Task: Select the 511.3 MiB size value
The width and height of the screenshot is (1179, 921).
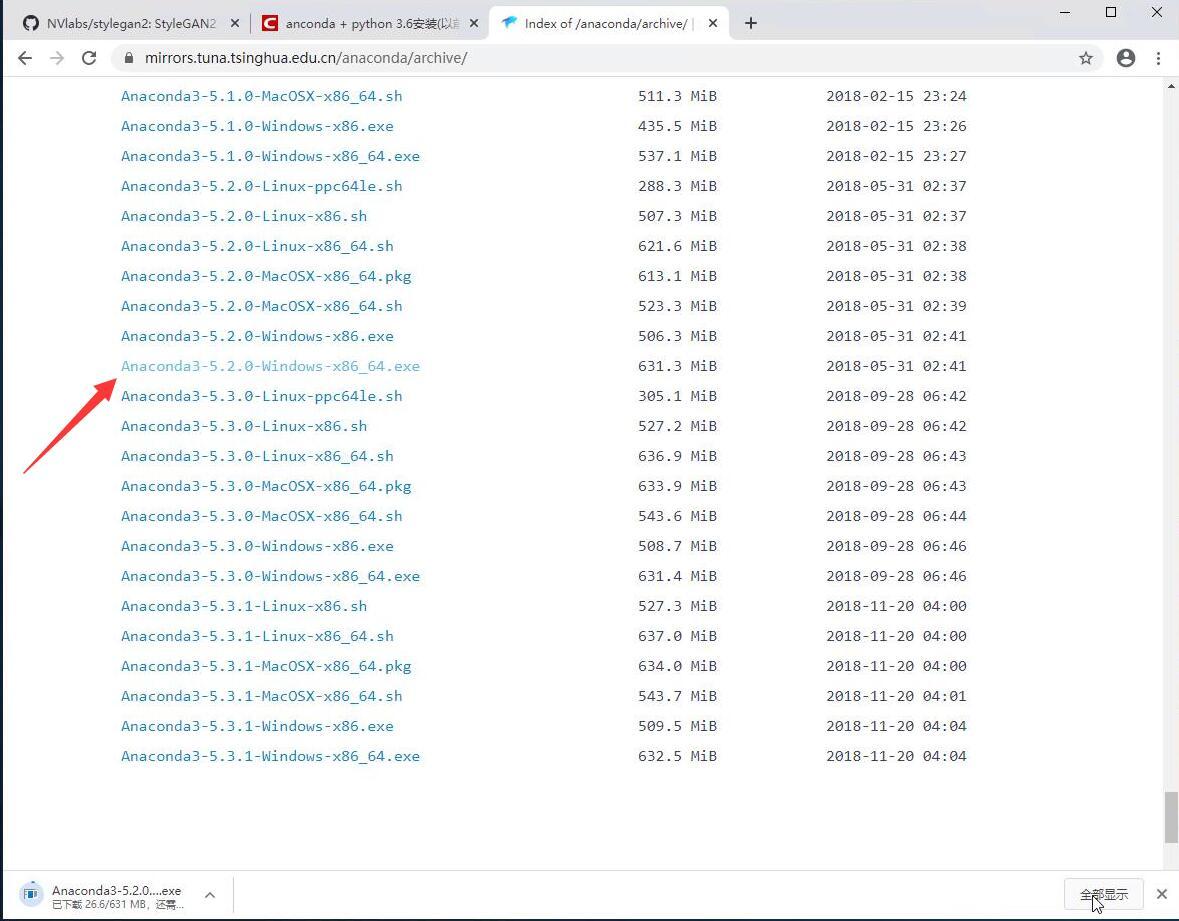Action: click(x=677, y=96)
